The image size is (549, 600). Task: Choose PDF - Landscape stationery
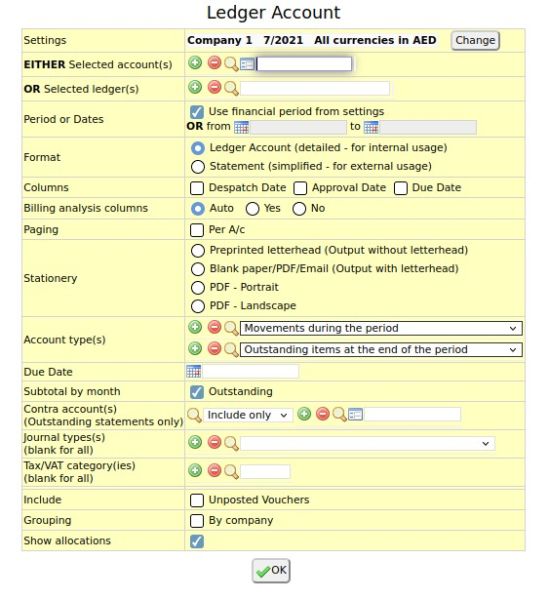[198, 306]
